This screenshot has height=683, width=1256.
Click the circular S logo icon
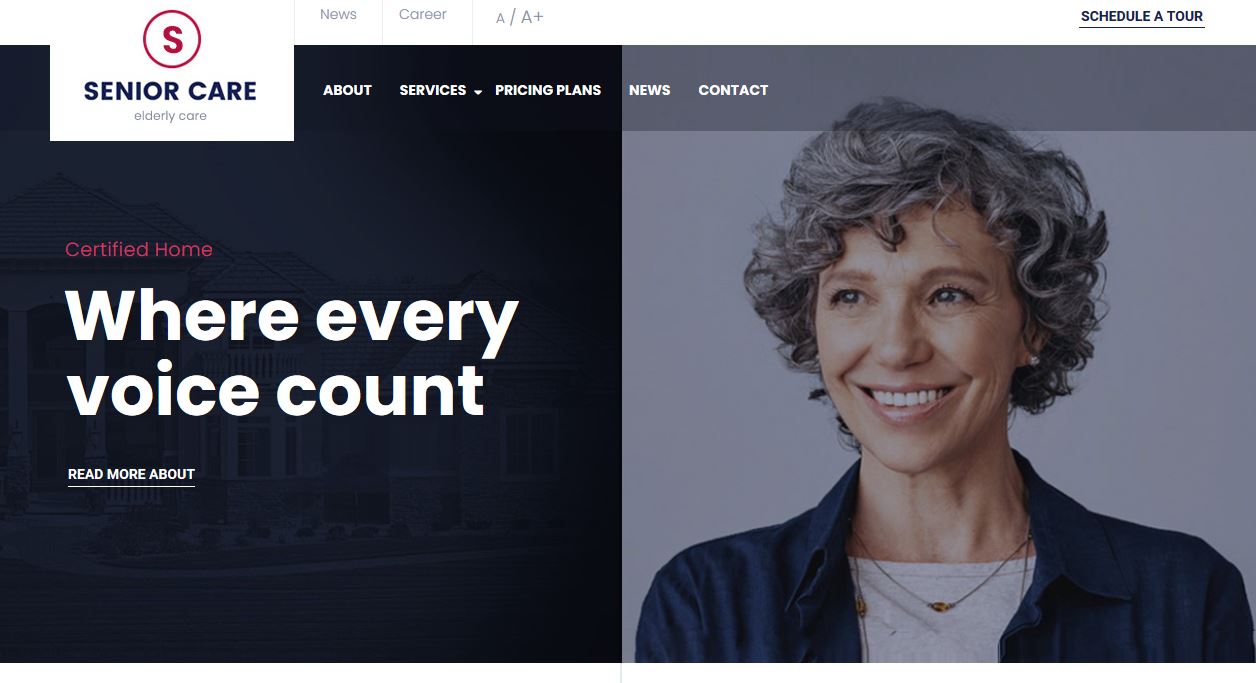172,39
